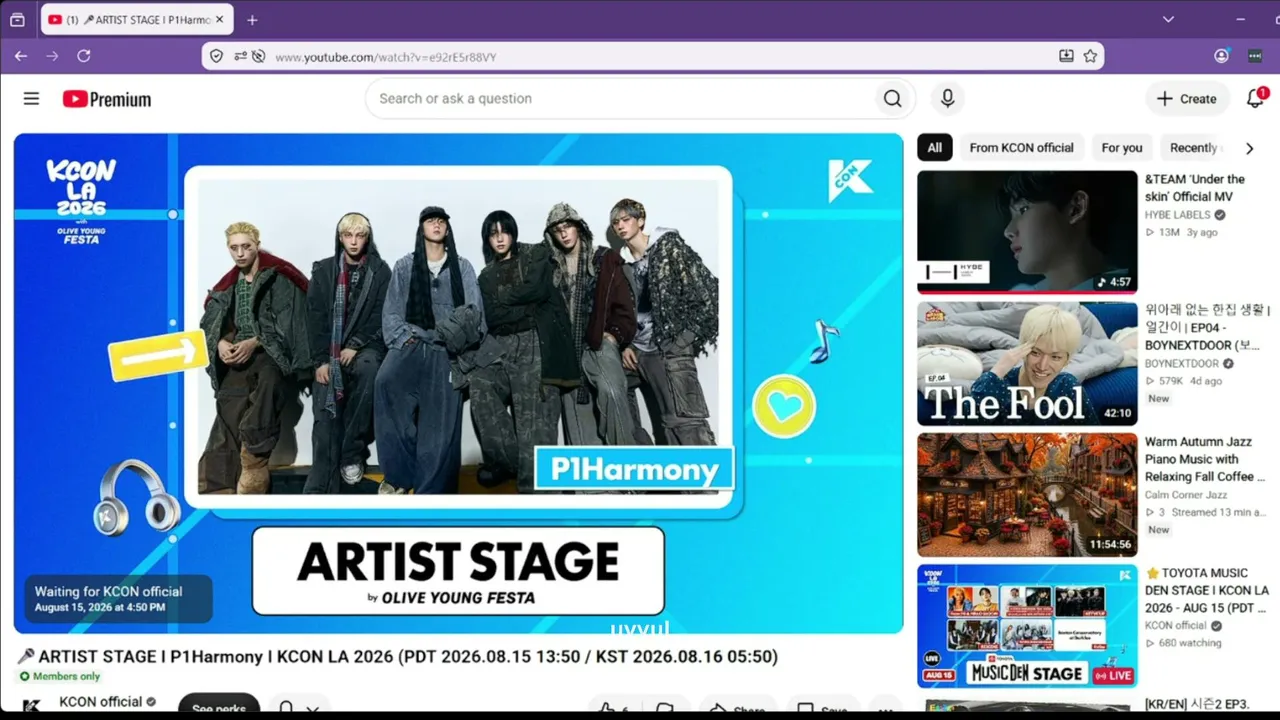Click the search magnifier button
1280x720 pixels.
click(x=892, y=99)
